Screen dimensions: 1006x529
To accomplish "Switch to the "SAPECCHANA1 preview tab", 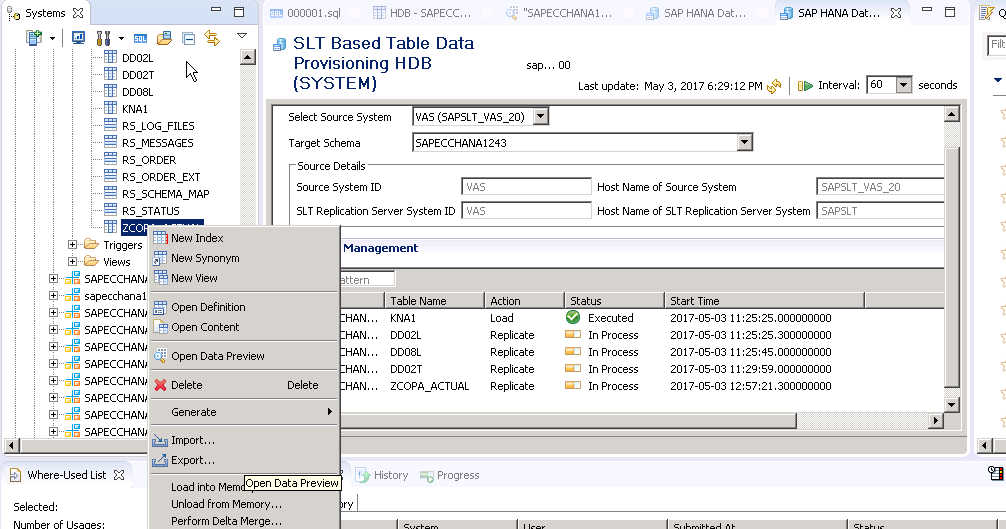I will click(x=559, y=13).
